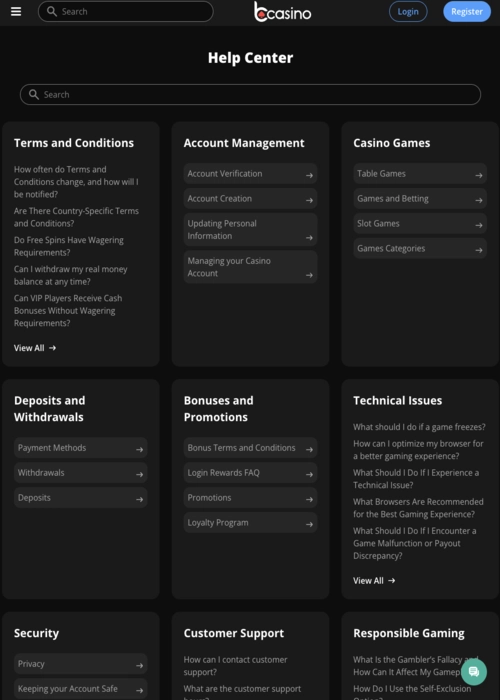Click the arrow beside Account Verification

309,175
